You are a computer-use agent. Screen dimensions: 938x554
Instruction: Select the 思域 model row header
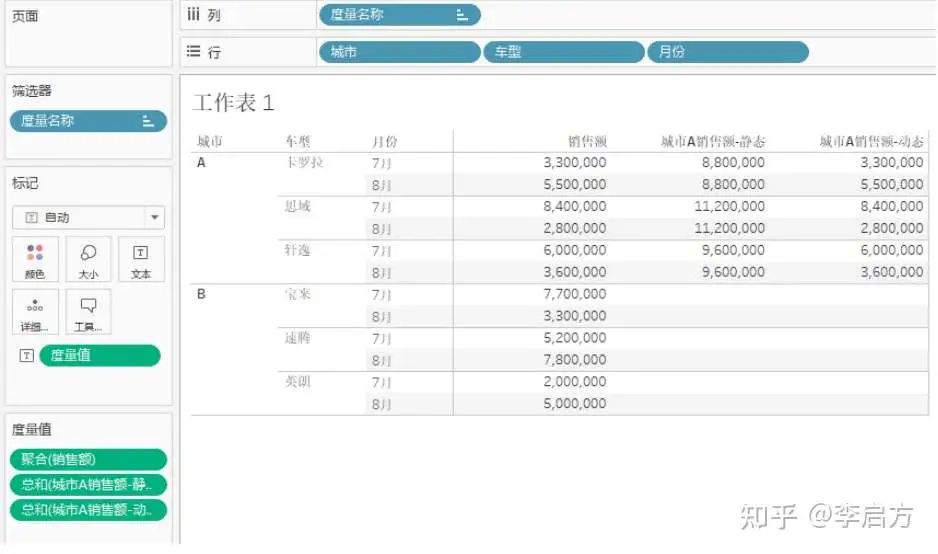(297, 206)
